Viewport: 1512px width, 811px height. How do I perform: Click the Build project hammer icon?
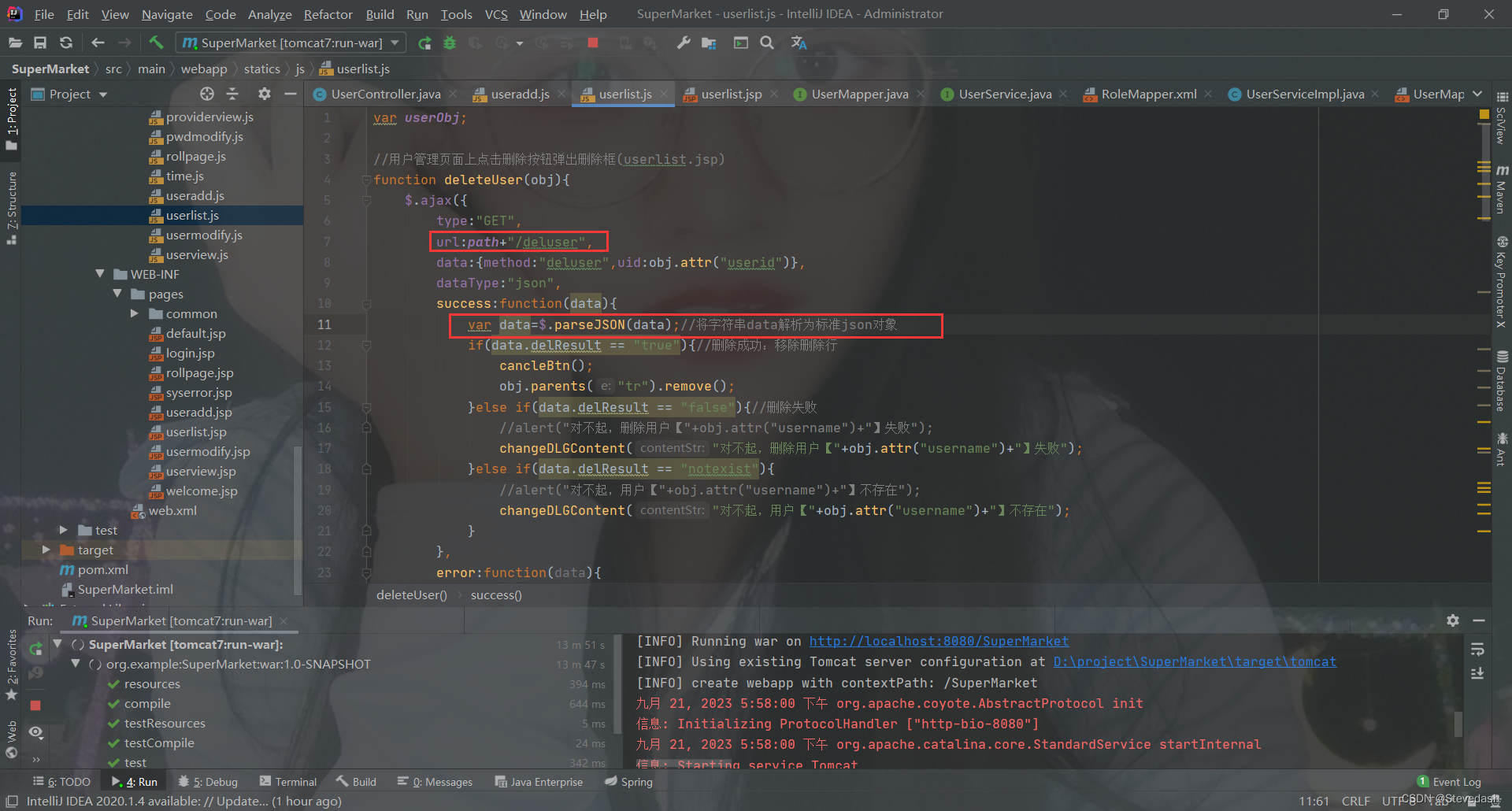coord(156,43)
